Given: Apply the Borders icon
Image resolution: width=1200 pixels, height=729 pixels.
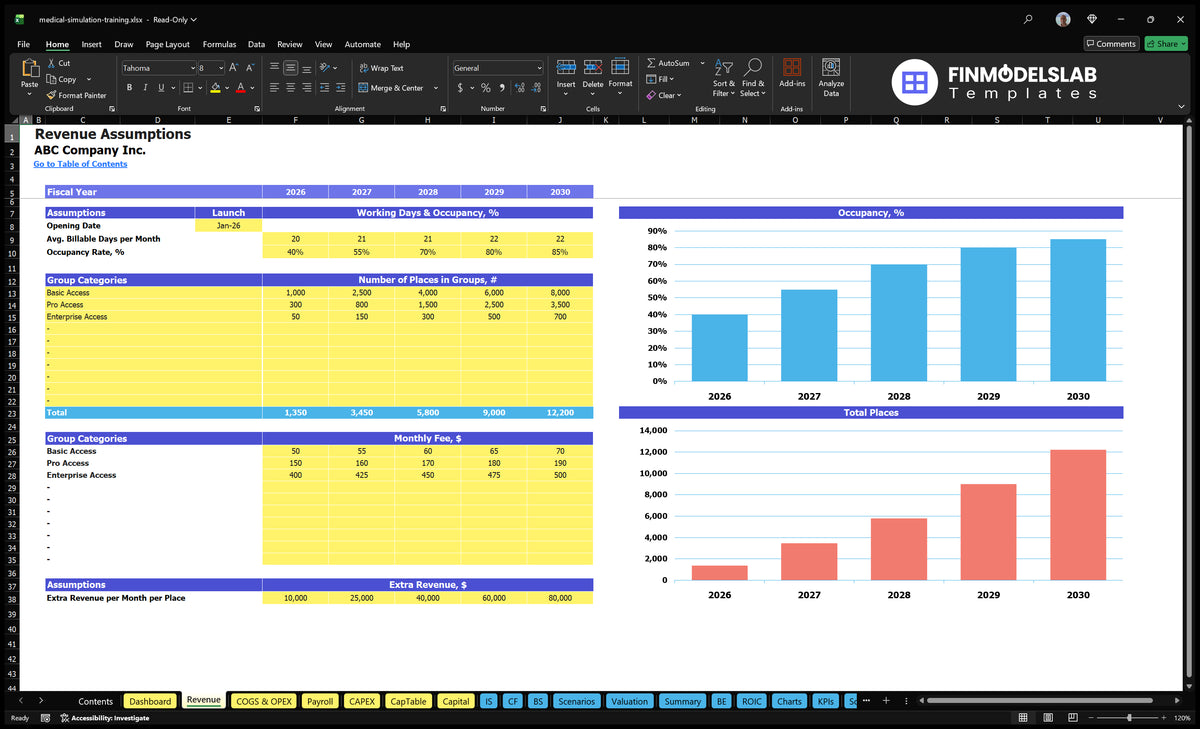Looking at the screenshot, I should pyautogui.click(x=187, y=88).
